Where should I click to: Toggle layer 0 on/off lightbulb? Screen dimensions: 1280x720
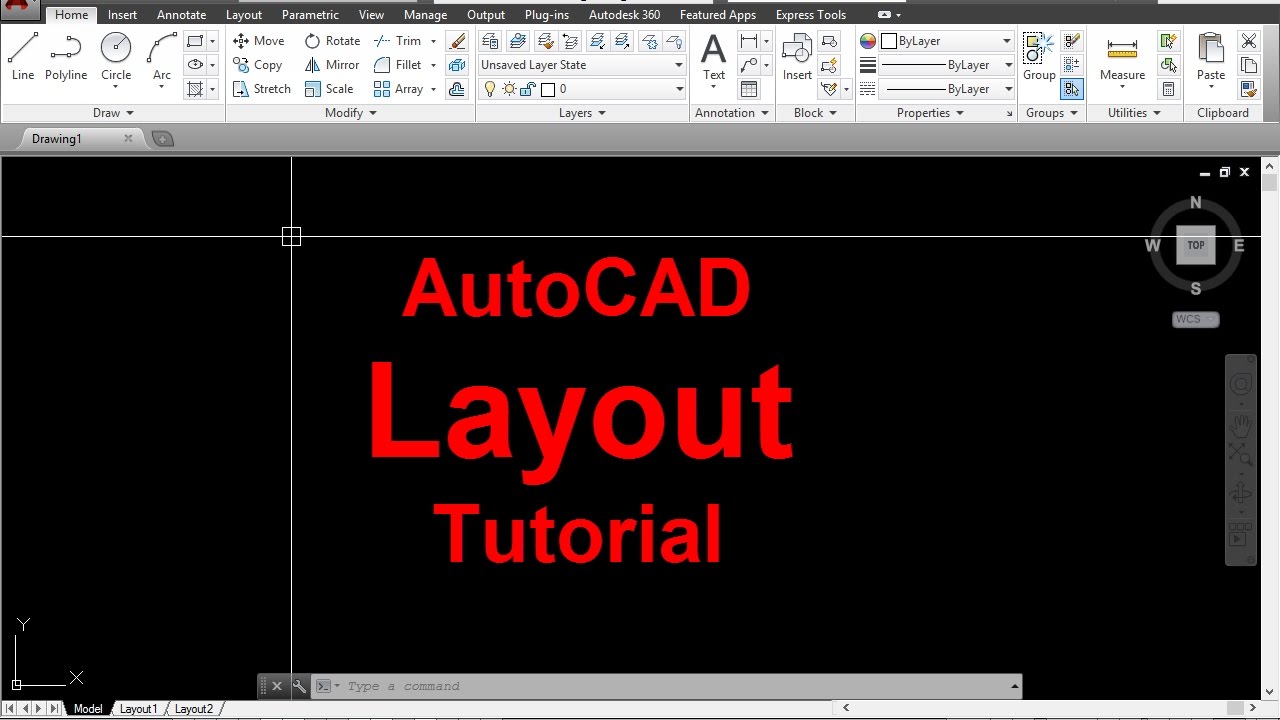pos(490,89)
